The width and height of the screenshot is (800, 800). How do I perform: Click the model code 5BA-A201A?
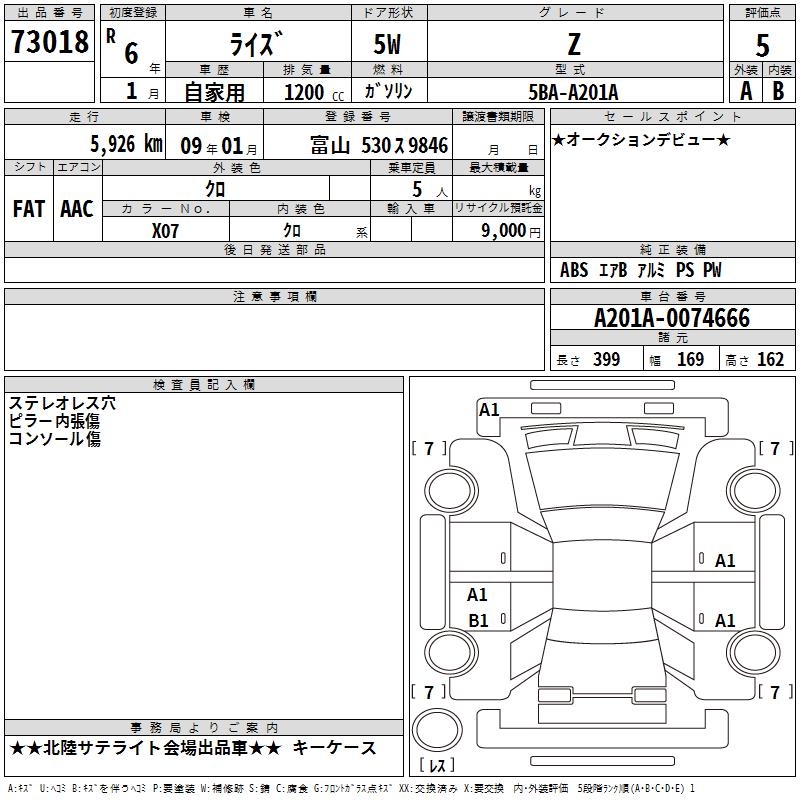[x=574, y=92]
